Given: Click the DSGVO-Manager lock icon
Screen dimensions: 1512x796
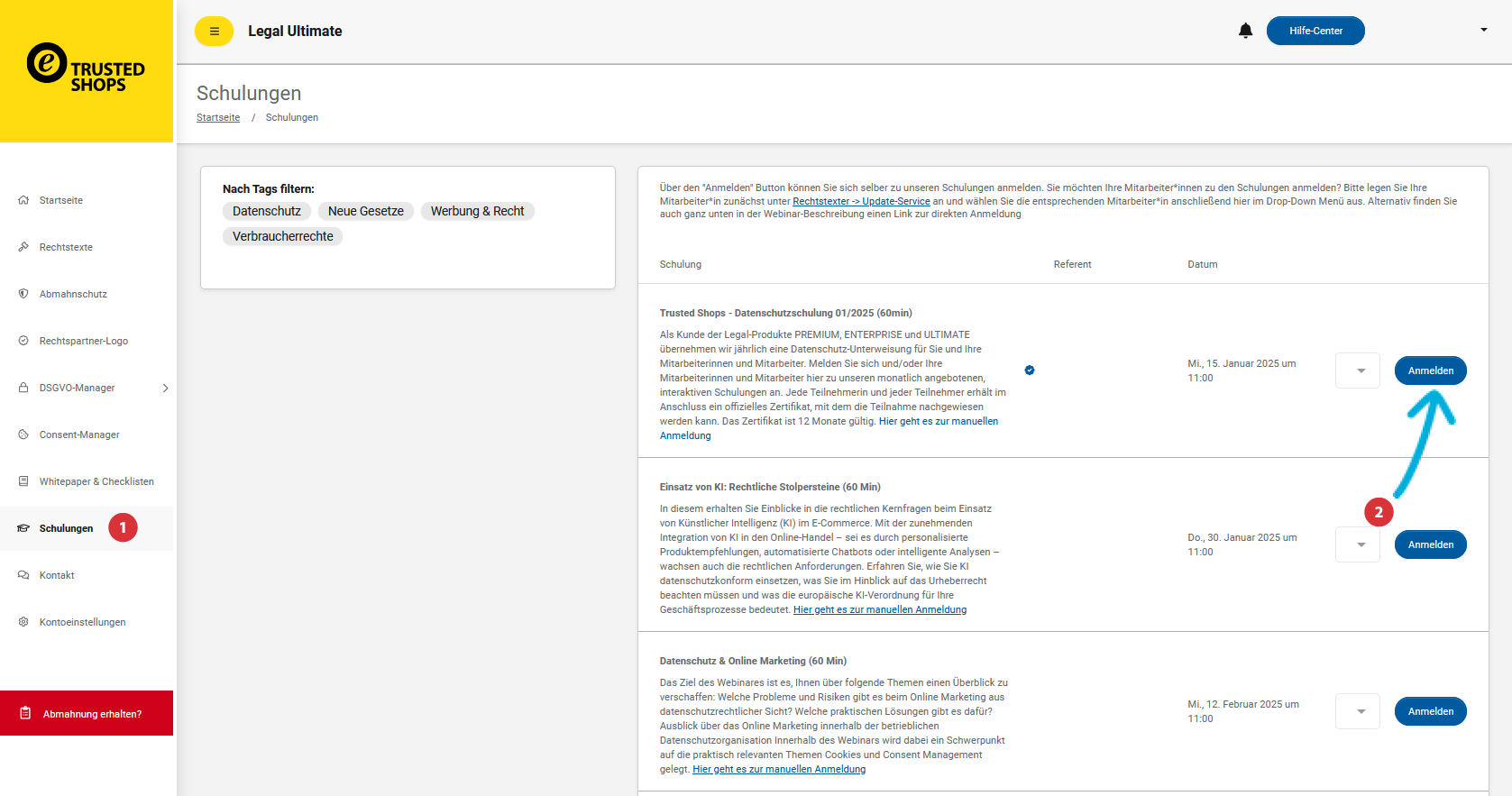Looking at the screenshot, I should (23, 388).
